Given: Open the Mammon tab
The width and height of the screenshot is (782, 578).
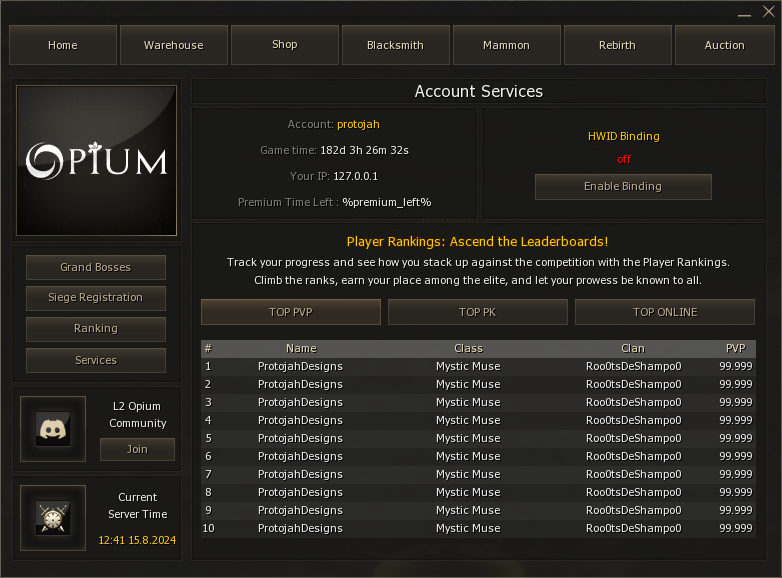Looking at the screenshot, I should (506, 45).
